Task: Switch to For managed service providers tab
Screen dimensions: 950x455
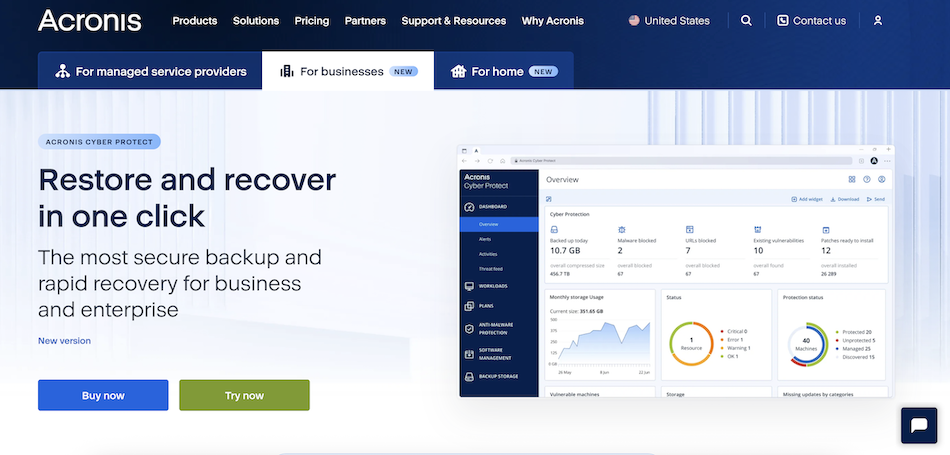Action: pyautogui.click(x=150, y=71)
